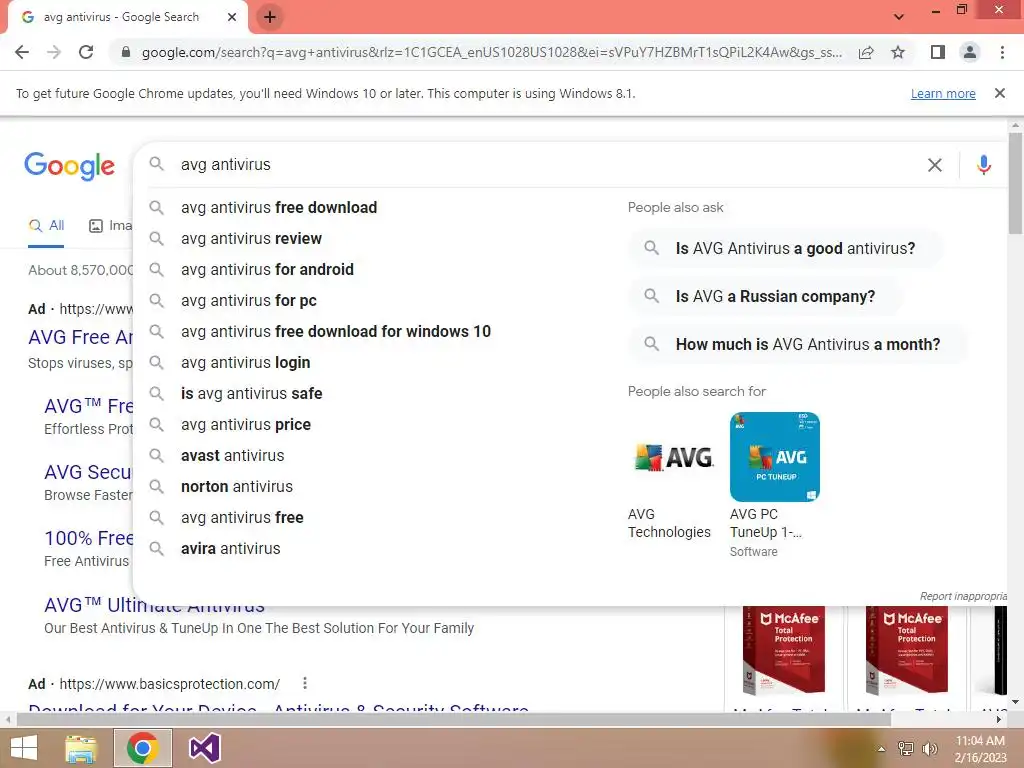Open AVG Ultimate Antivirus ad link
1024x768 pixels.
pos(154,605)
